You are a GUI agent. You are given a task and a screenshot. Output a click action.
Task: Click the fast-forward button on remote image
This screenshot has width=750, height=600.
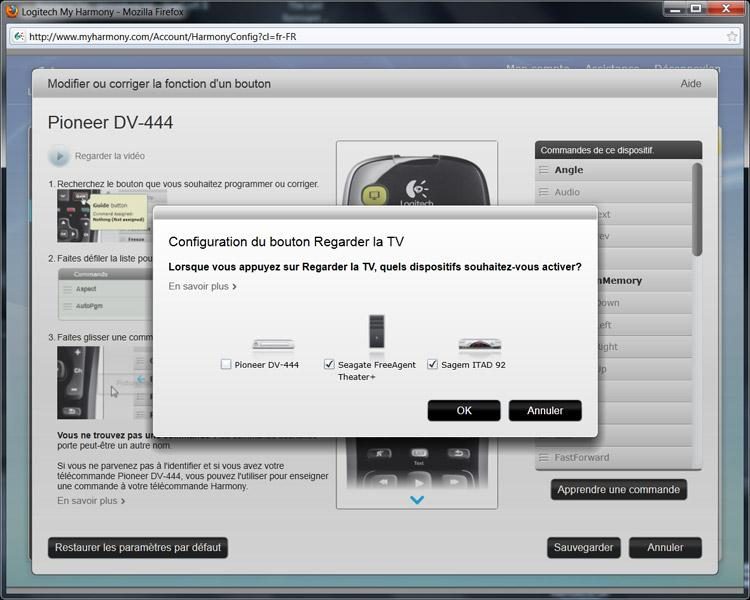coord(453,482)
